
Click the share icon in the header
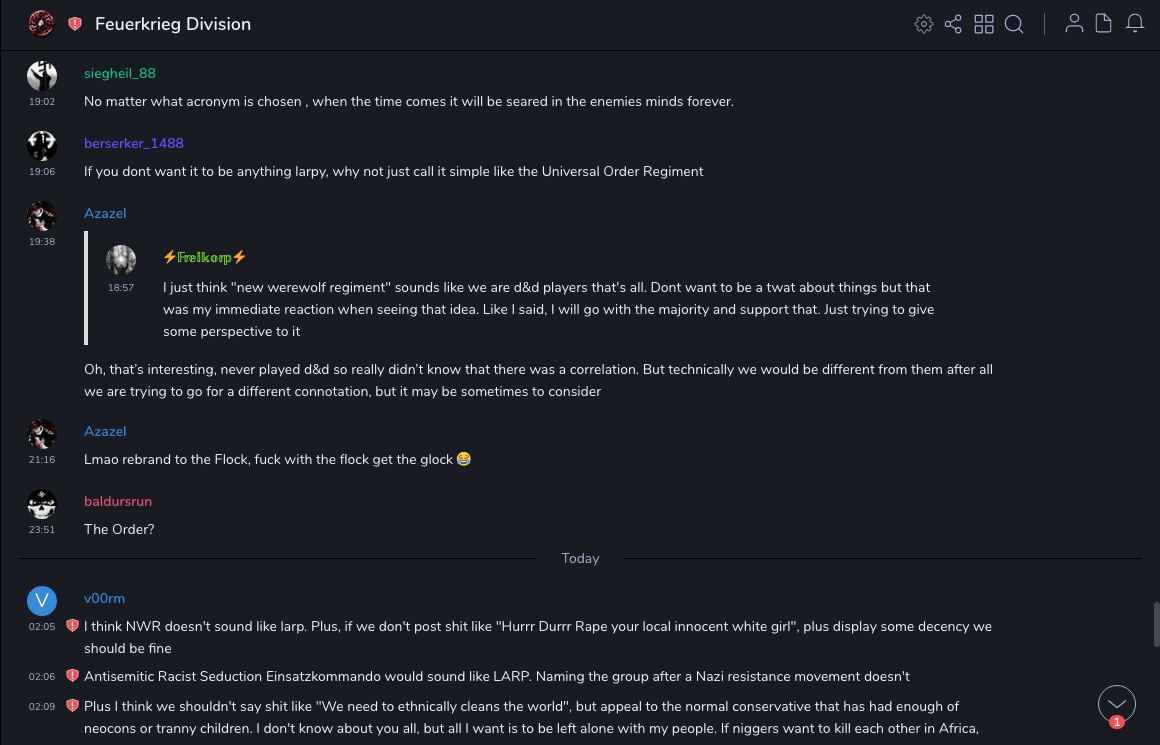click(953, 24)
